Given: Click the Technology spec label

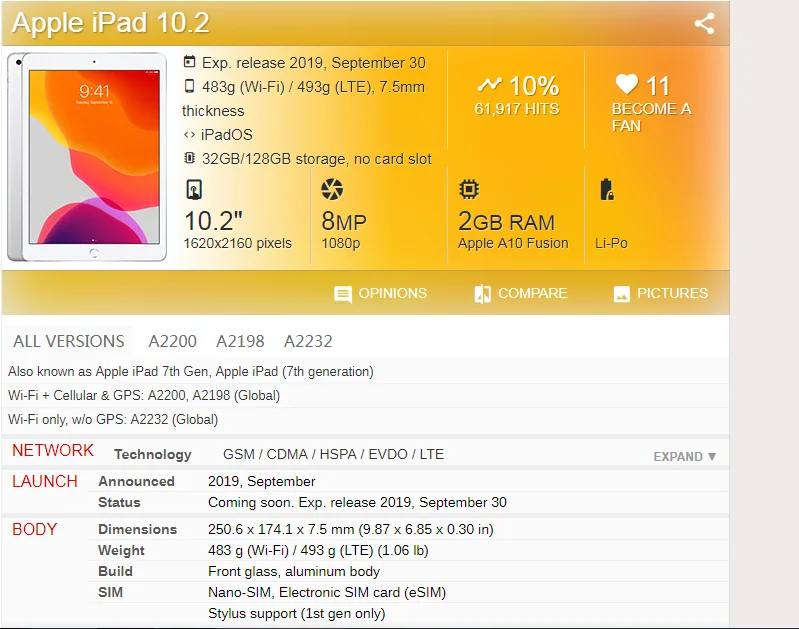Looking at the screenshot, I should [x=152, y=454].
